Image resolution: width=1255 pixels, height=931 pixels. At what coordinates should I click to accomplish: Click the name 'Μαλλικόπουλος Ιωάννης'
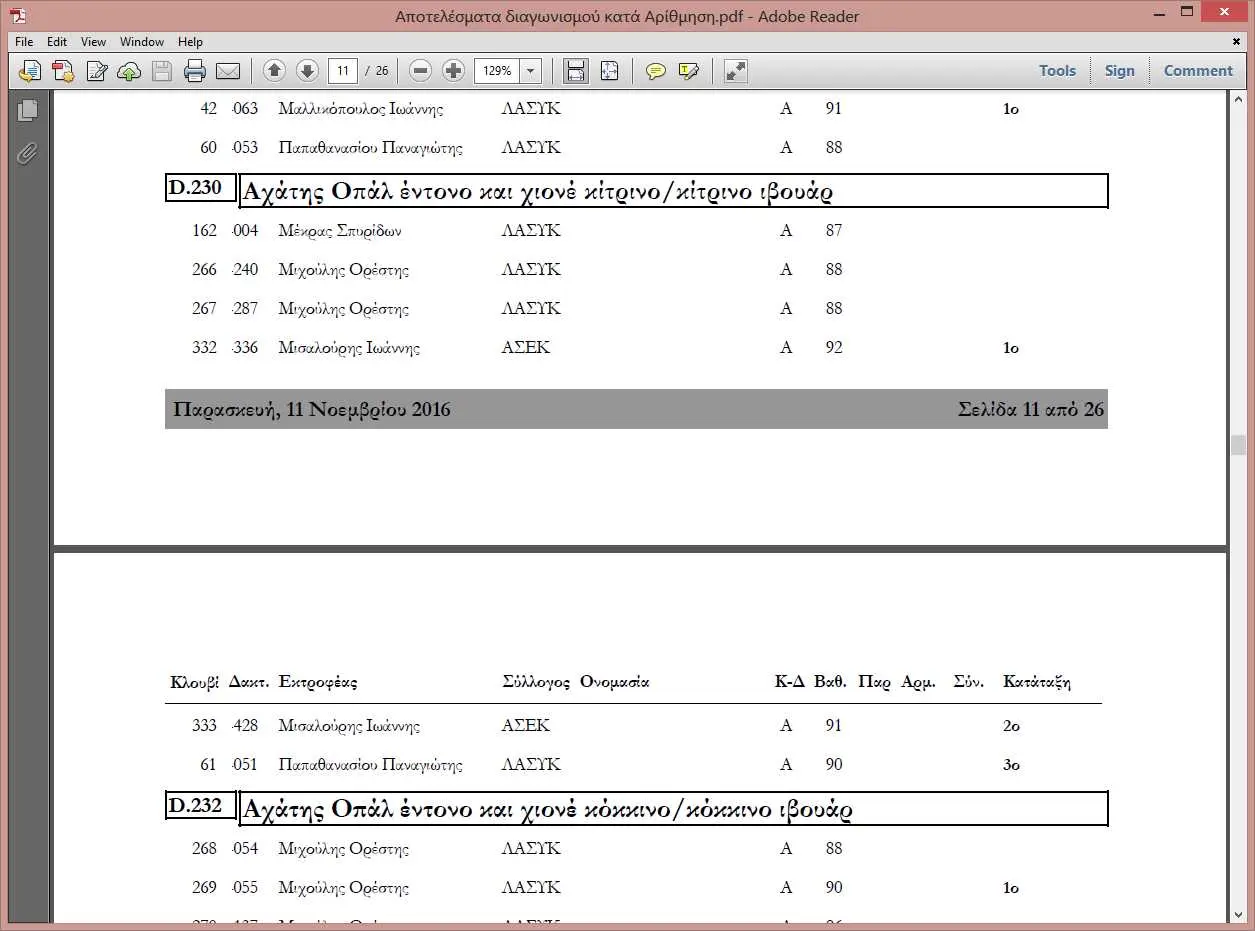pyautogui.click(x=361, y=109)
